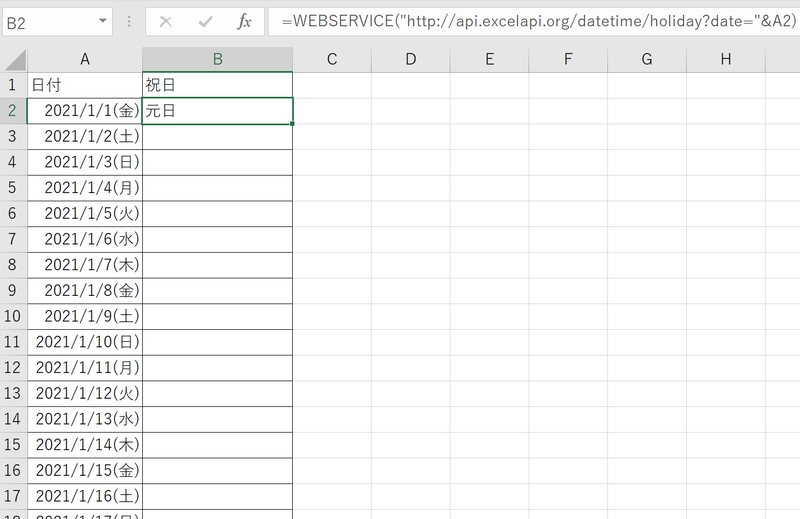Select column H header
The height and width of the screenshot is (519, 800).
tap(725, 60)
